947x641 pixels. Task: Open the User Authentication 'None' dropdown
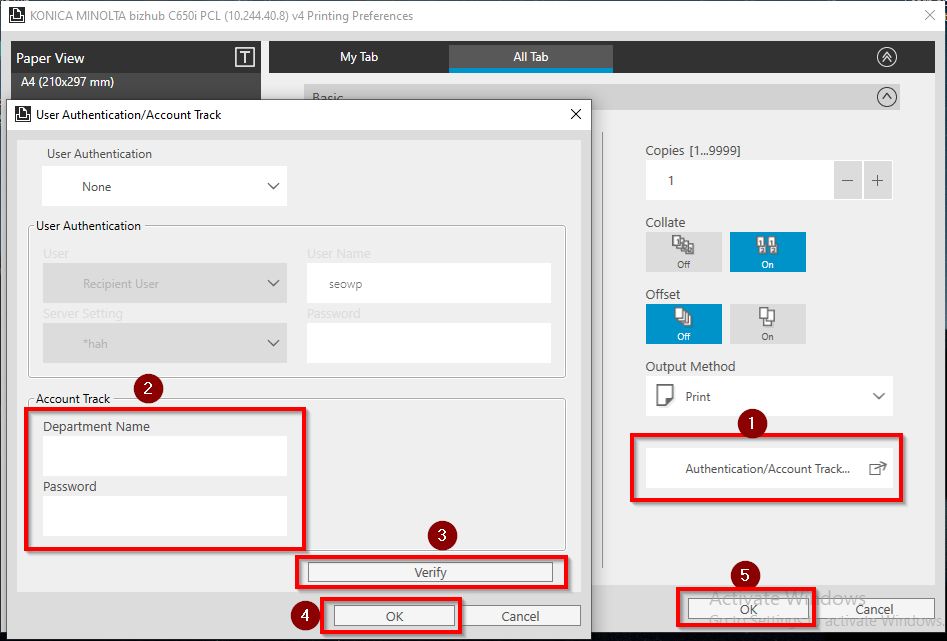[165, 186]
